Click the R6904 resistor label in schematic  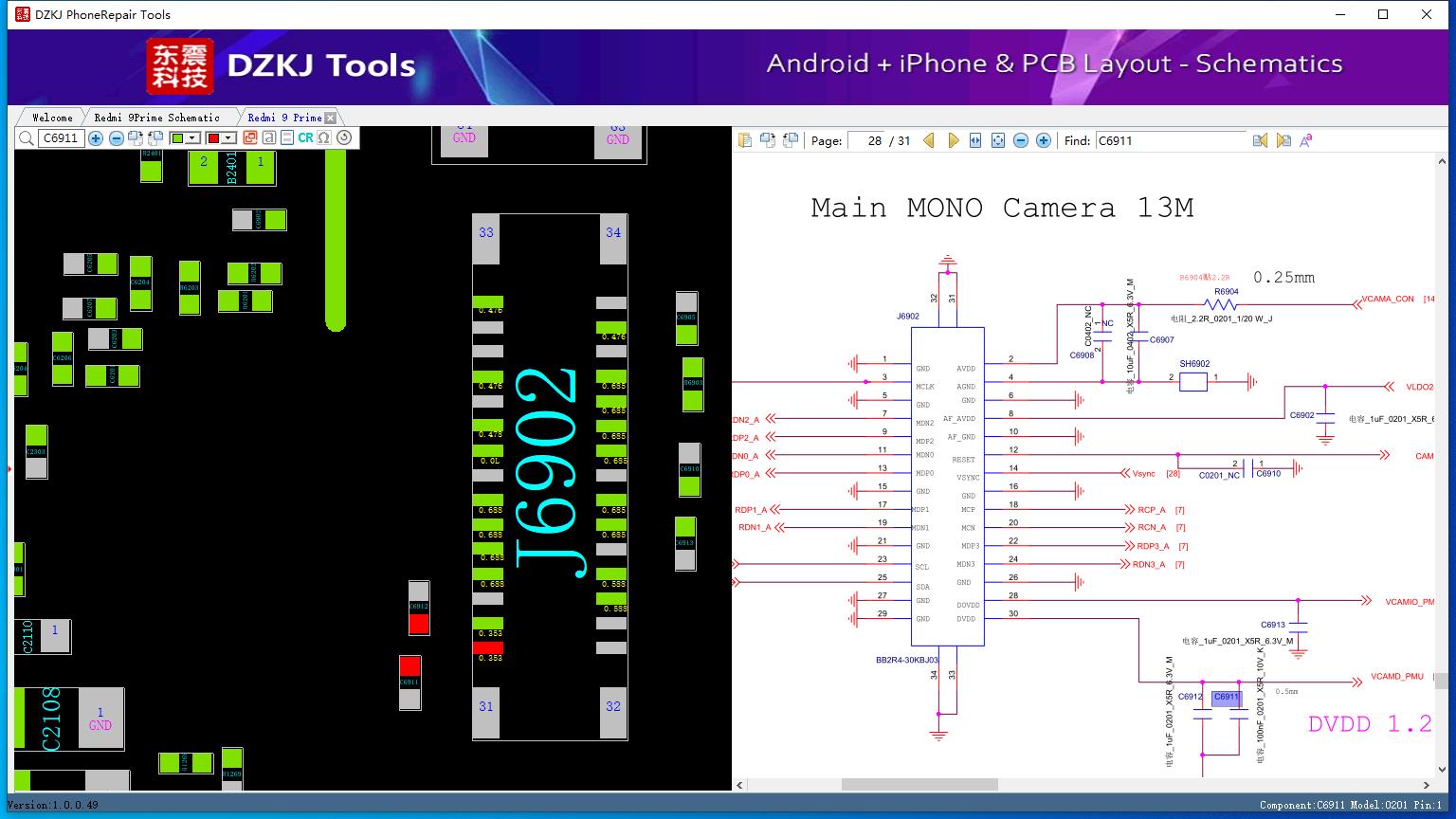[x=1227, y=292]
